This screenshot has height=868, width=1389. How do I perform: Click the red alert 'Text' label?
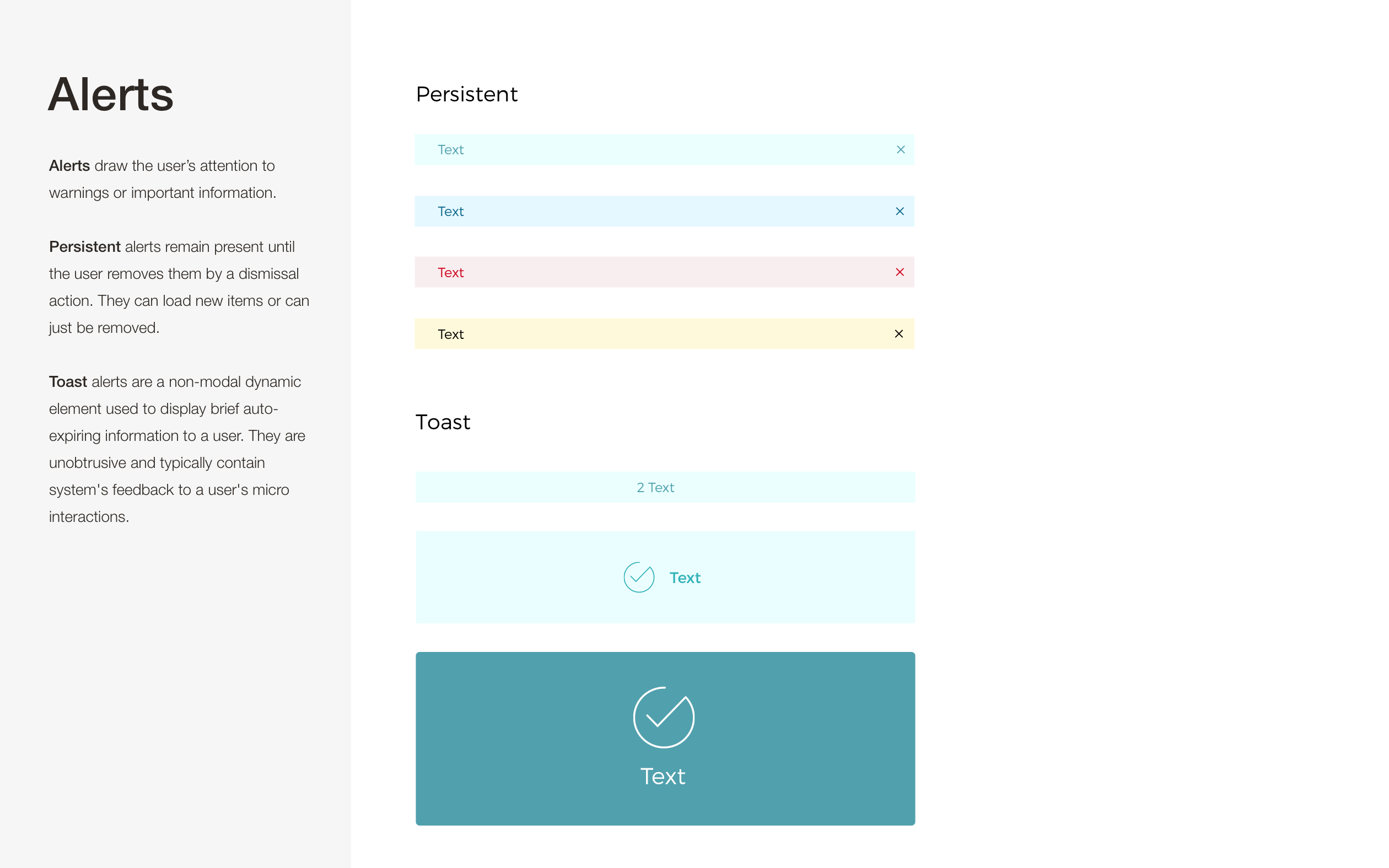(x=450, y=273)
